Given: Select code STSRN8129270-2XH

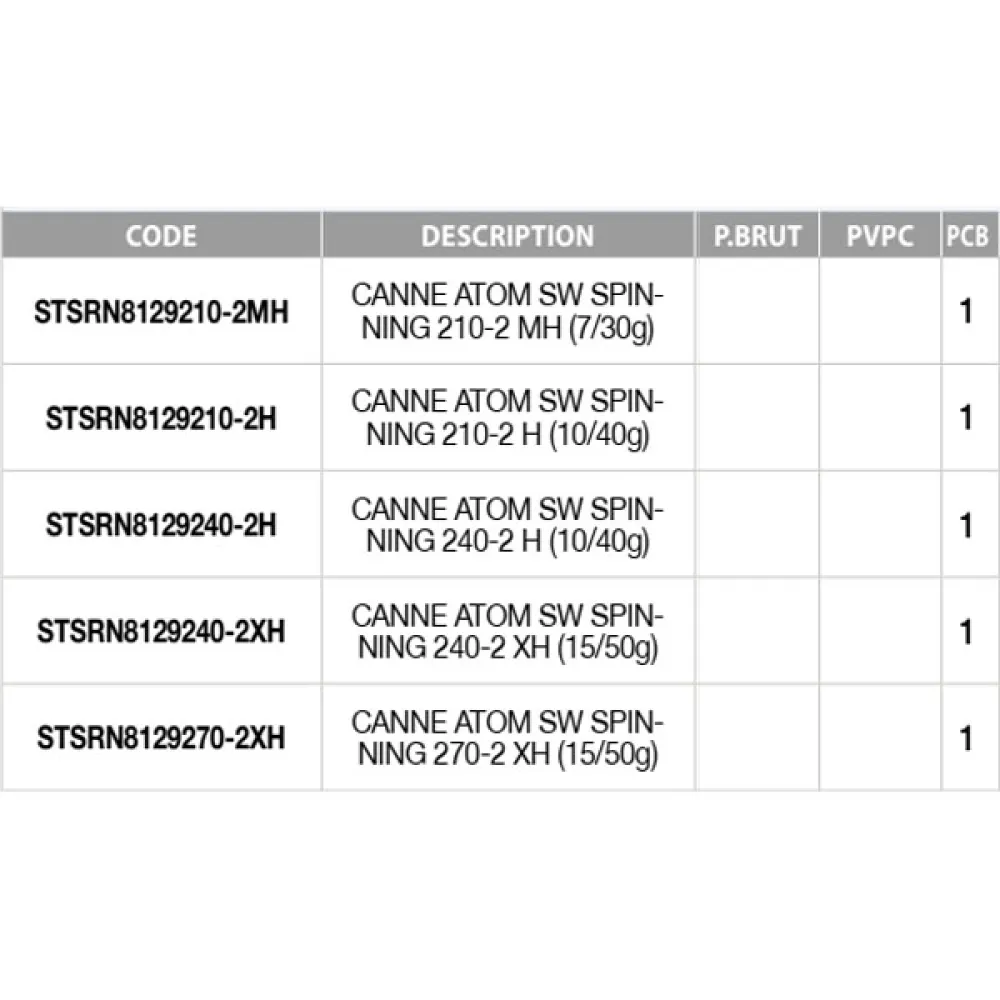Looking at the screenshot, I should (x=161, y=739).
